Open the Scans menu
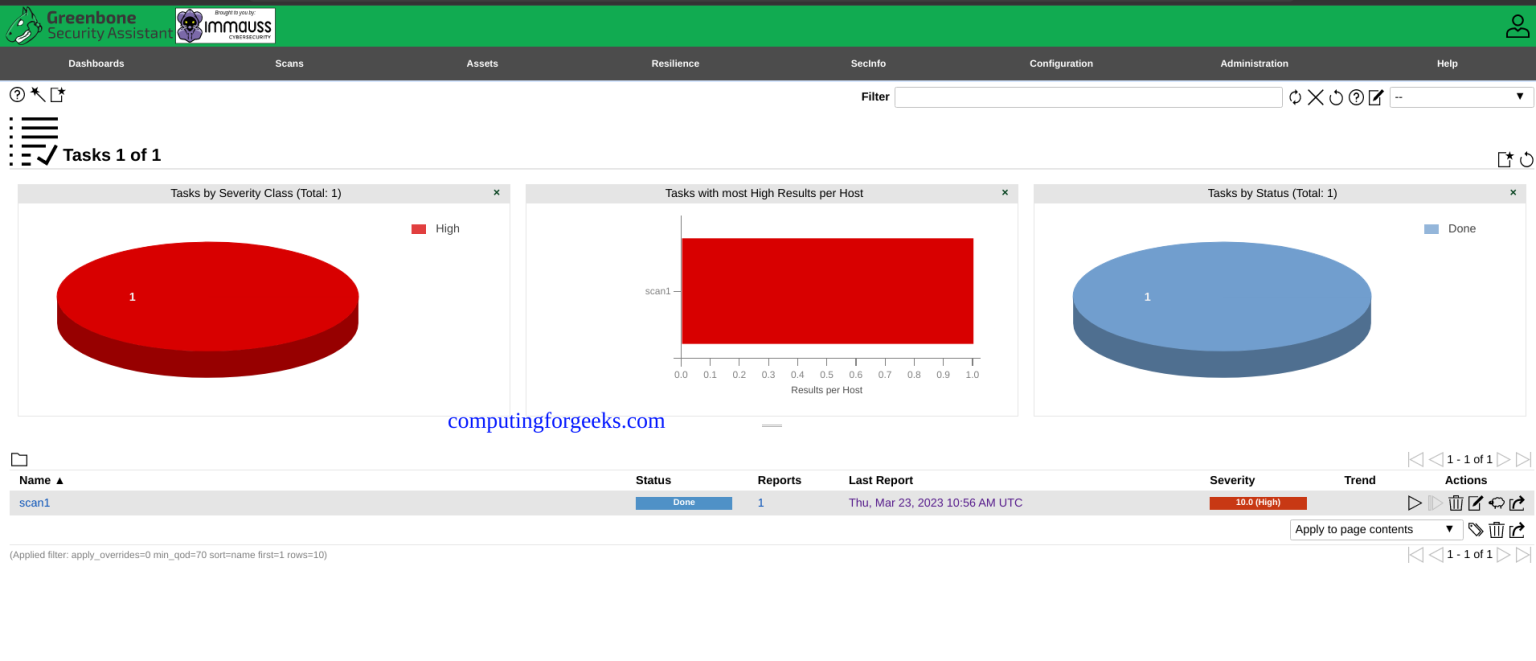The image size is (1536, 661). [x=289, y=63]
